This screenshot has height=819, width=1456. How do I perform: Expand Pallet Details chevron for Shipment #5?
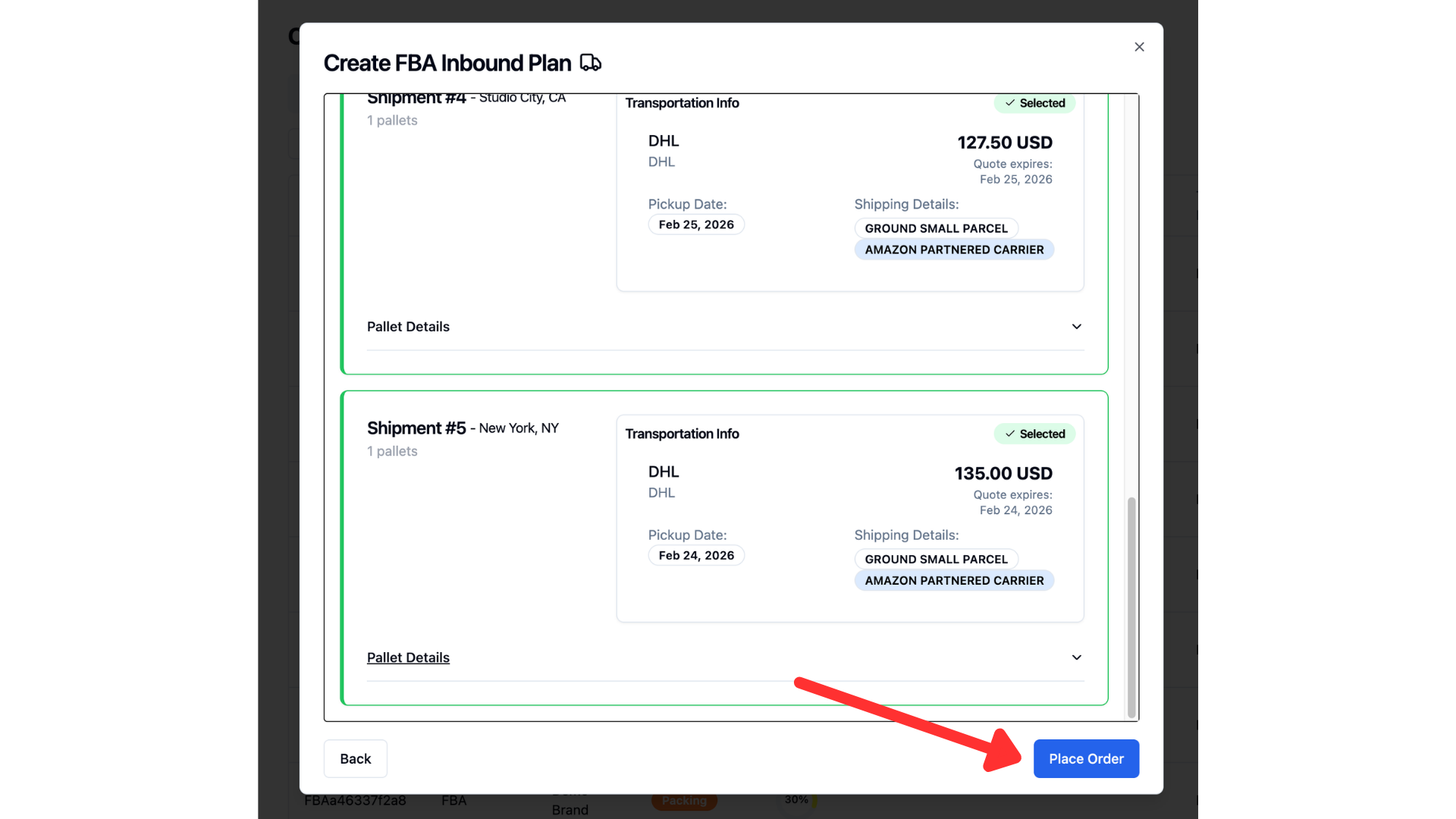tap(1076, 657)
